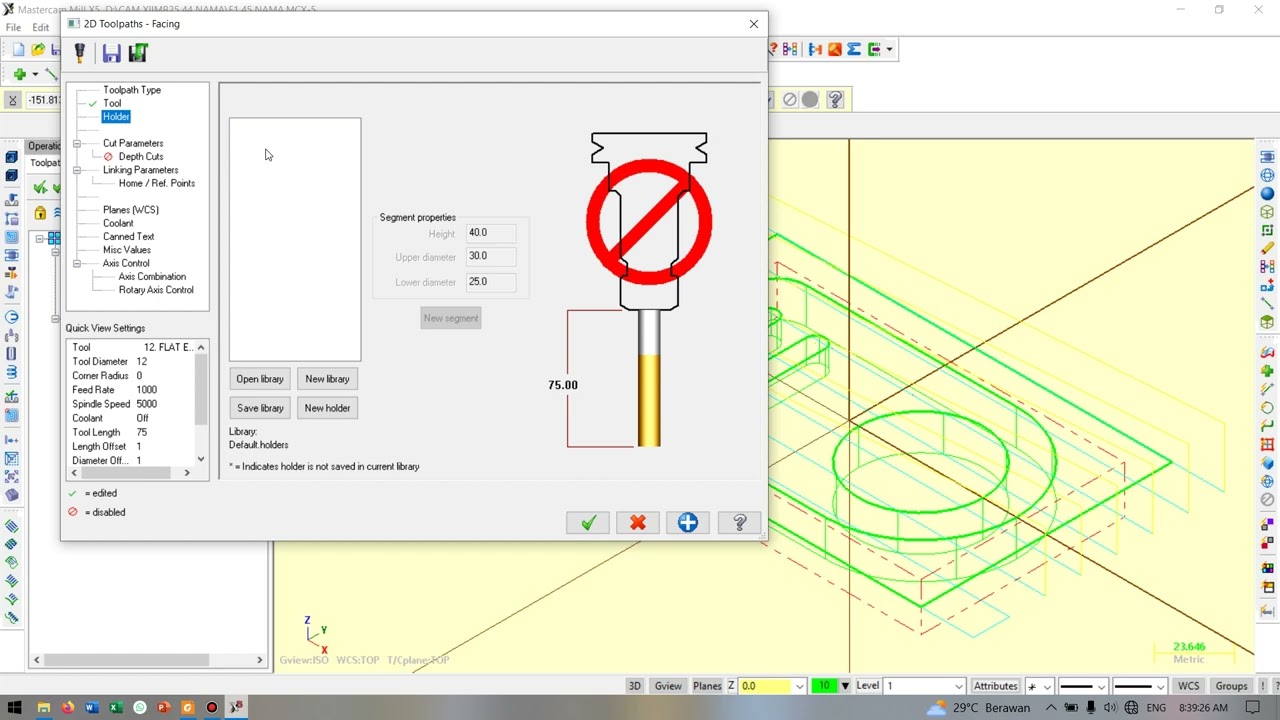Select Planes (WCS) in the tree
This screenshot has width=1280, height=720.
130,210
